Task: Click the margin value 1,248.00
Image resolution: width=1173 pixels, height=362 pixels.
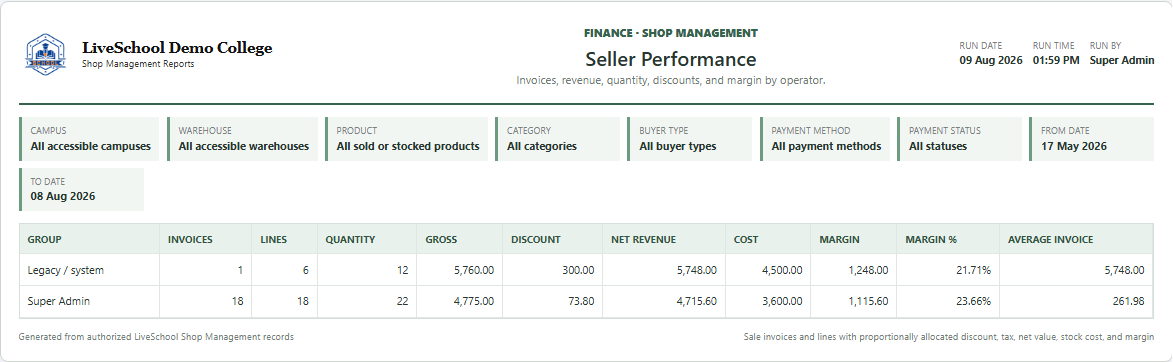Action: click(x=869, y=270)
